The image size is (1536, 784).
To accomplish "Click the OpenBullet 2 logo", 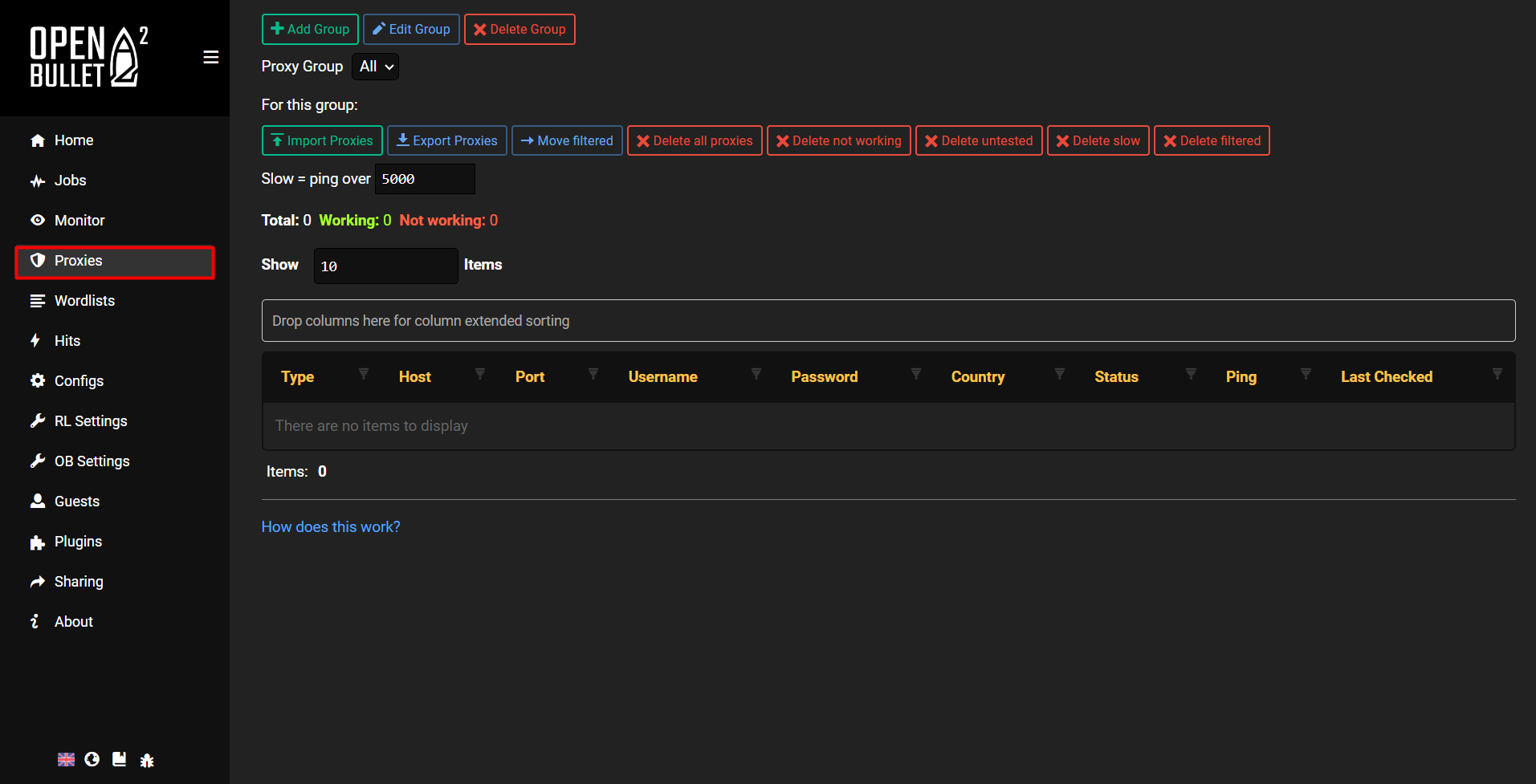I will click(89, 57).
